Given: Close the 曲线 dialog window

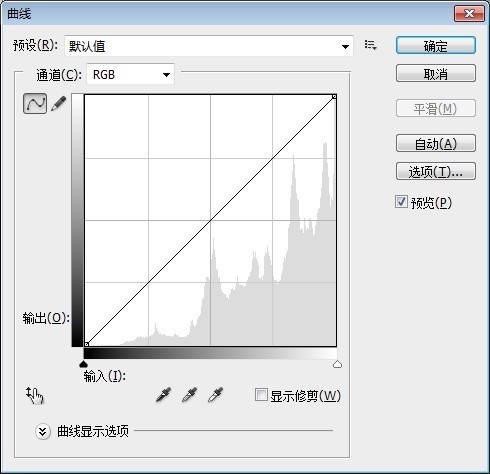Looking at the screenshot, I should tap(469, 14).
